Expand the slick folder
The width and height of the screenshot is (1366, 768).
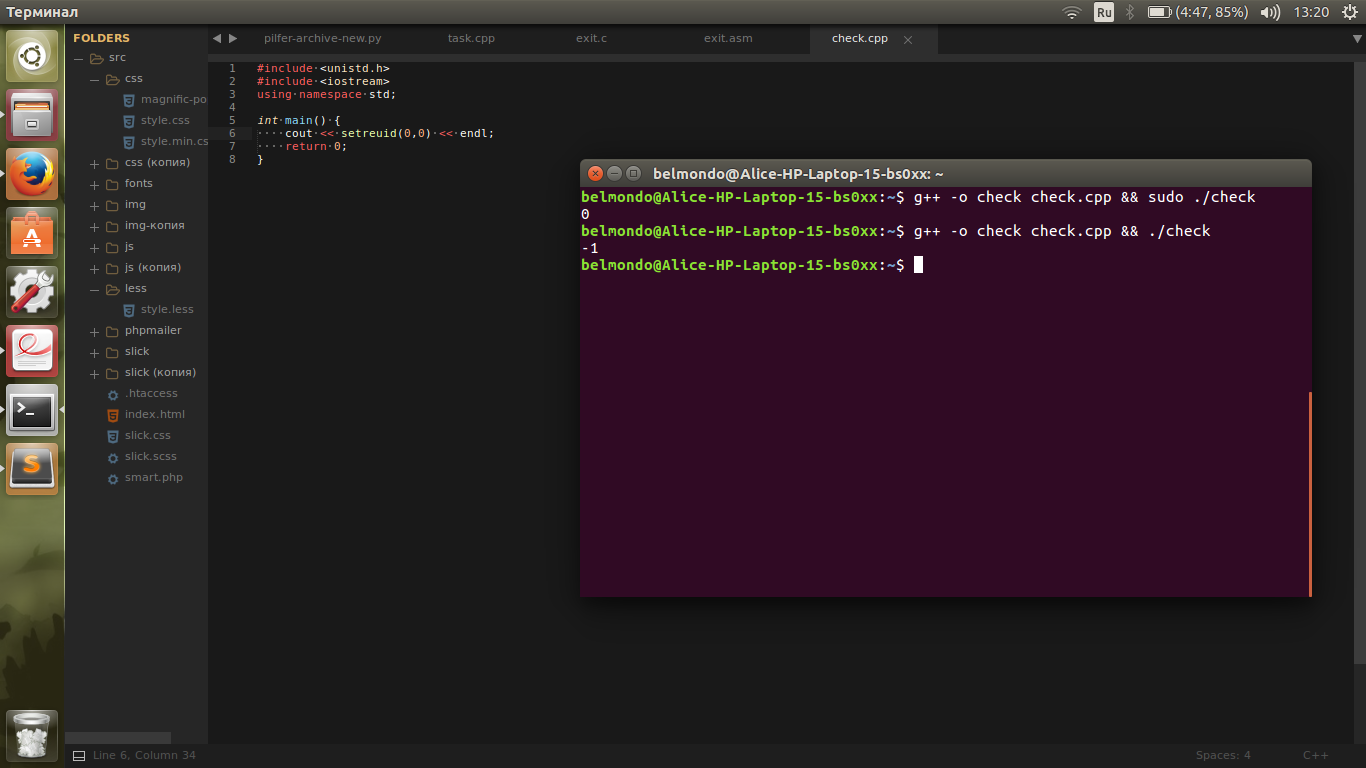(x=94, y=352)
